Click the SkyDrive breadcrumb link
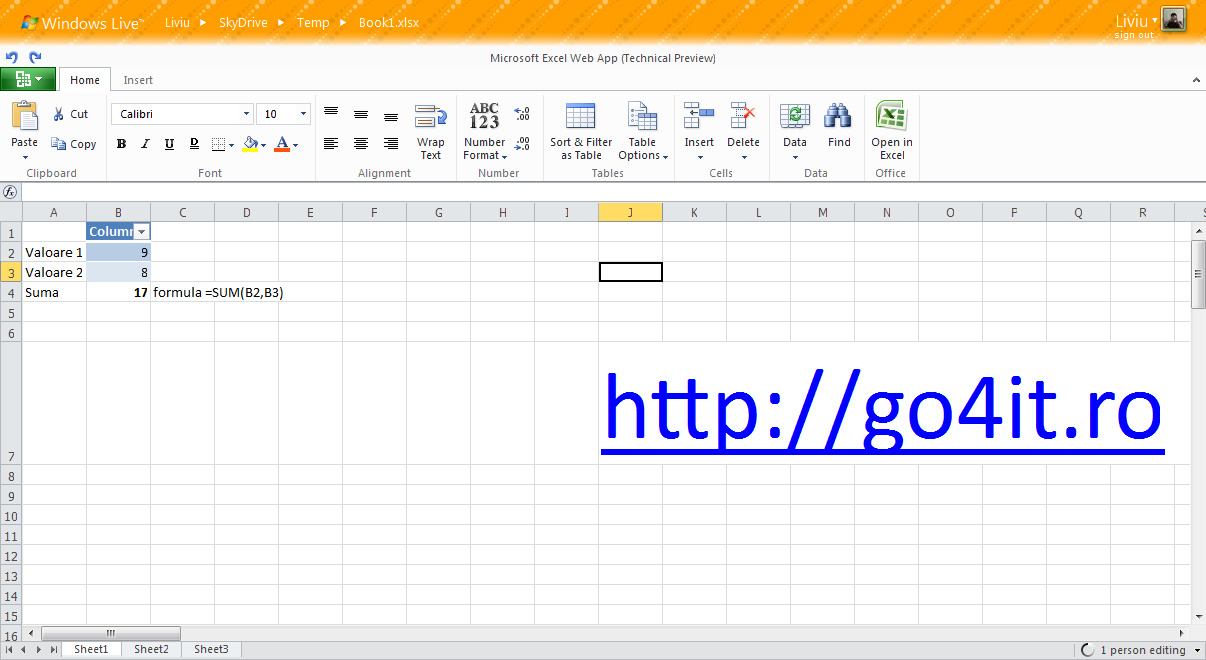The width and height of the screenshot is (1206, 660). click(x=243, y=22)
